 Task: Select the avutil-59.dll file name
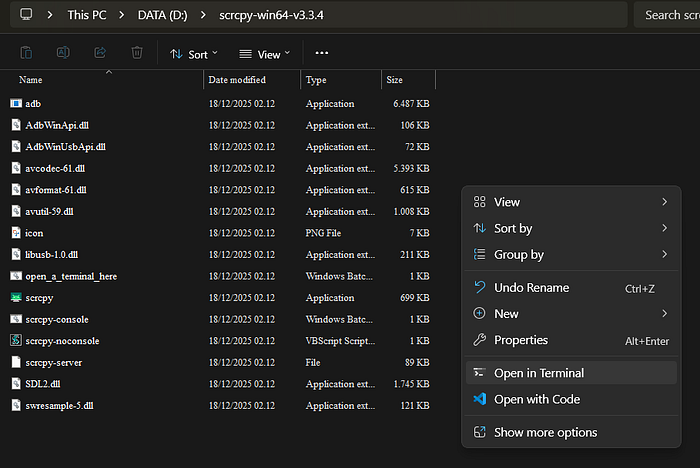pos(49,211)
